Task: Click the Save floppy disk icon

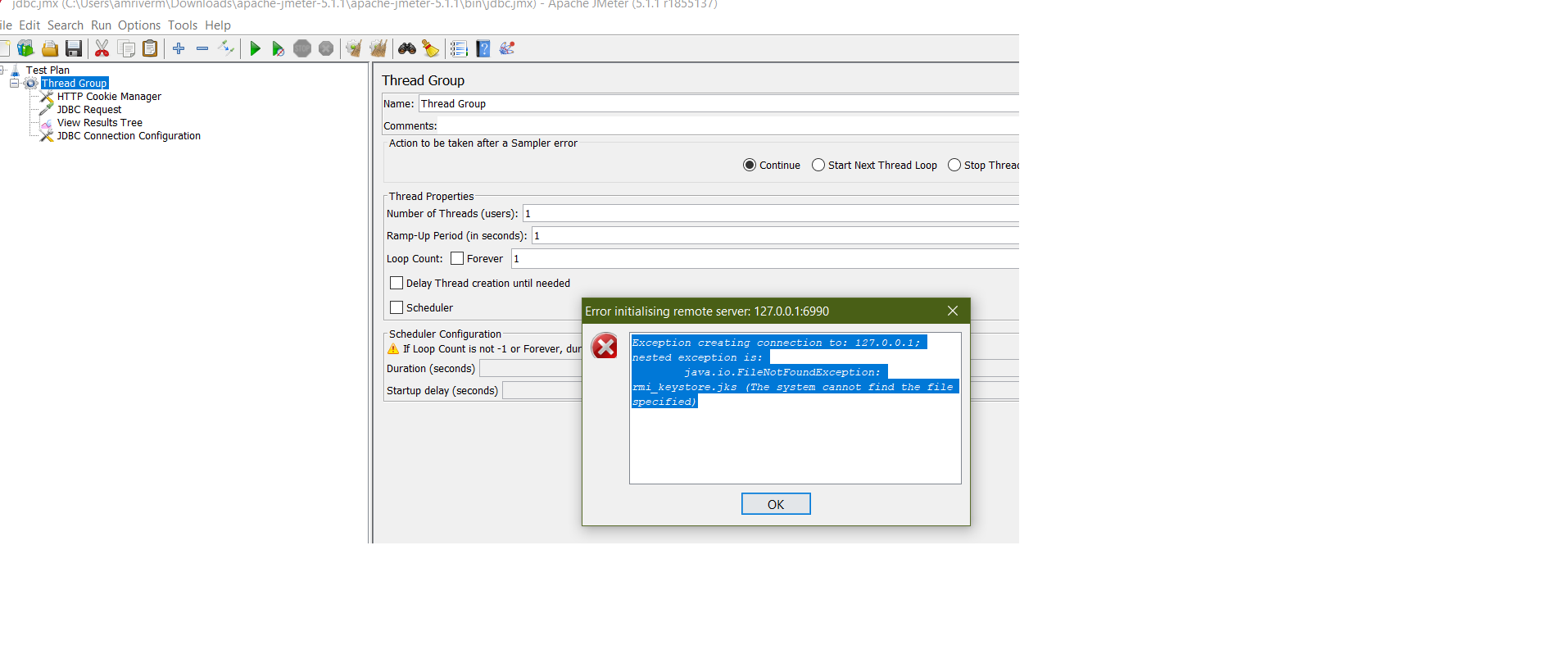Action: coord(74,49)
